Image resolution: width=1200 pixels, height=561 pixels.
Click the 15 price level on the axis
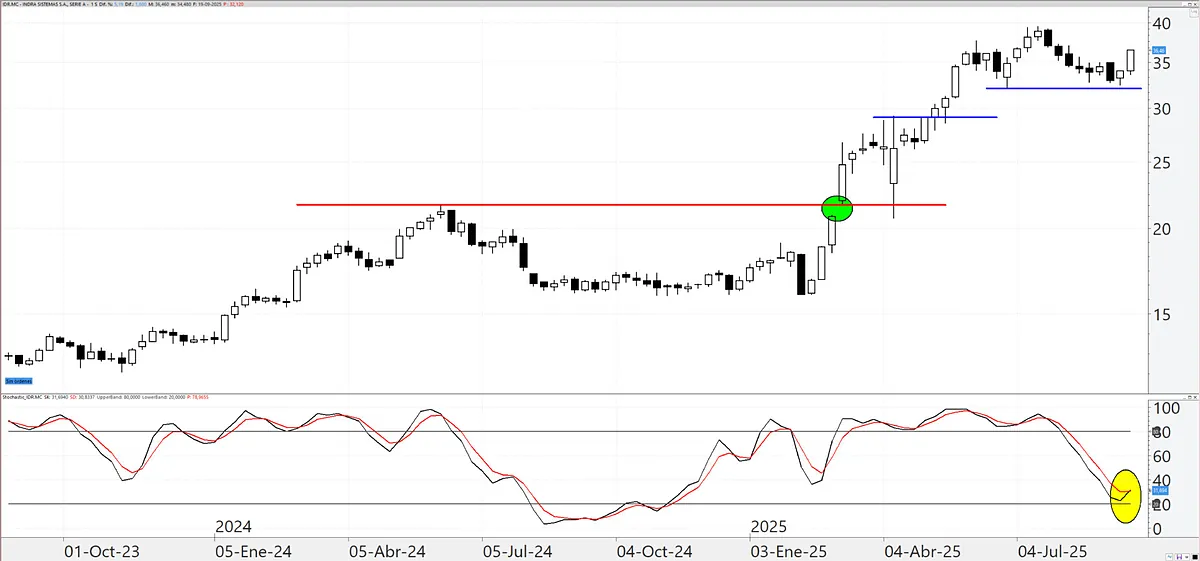pyautogui.click(x=1161, y=314)
